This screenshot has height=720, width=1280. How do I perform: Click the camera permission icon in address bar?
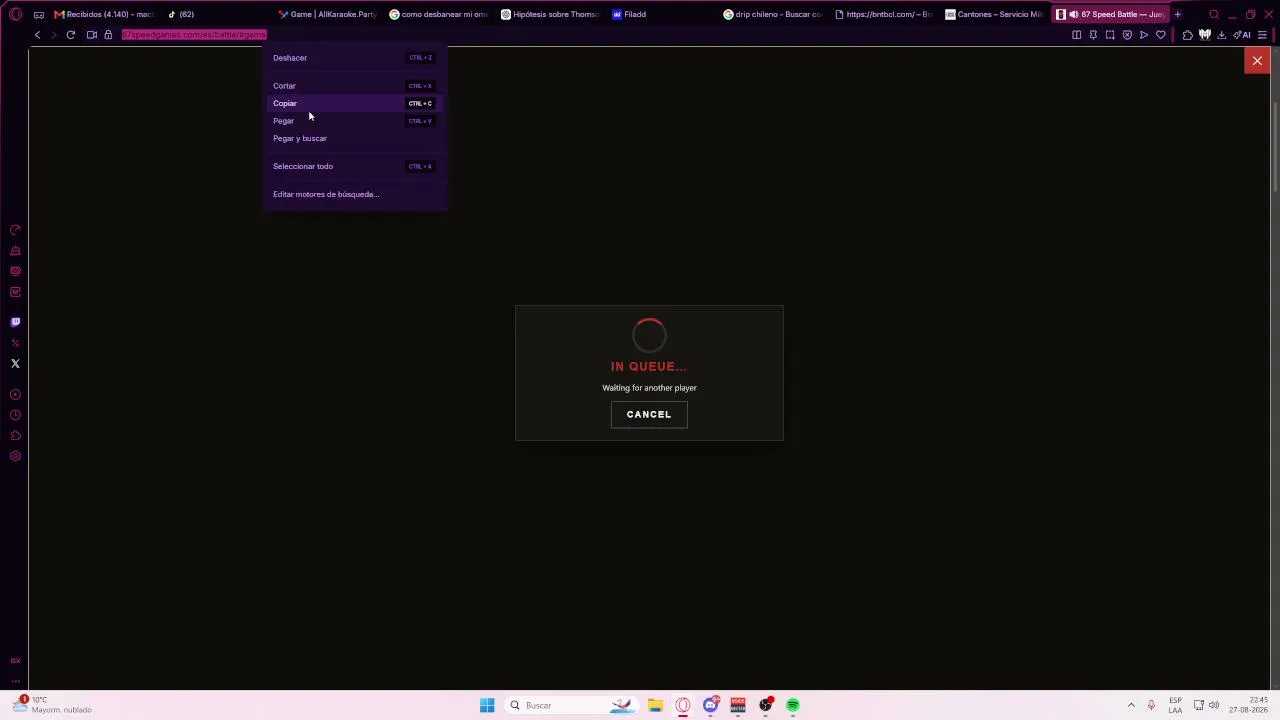(x=91, y=35)
